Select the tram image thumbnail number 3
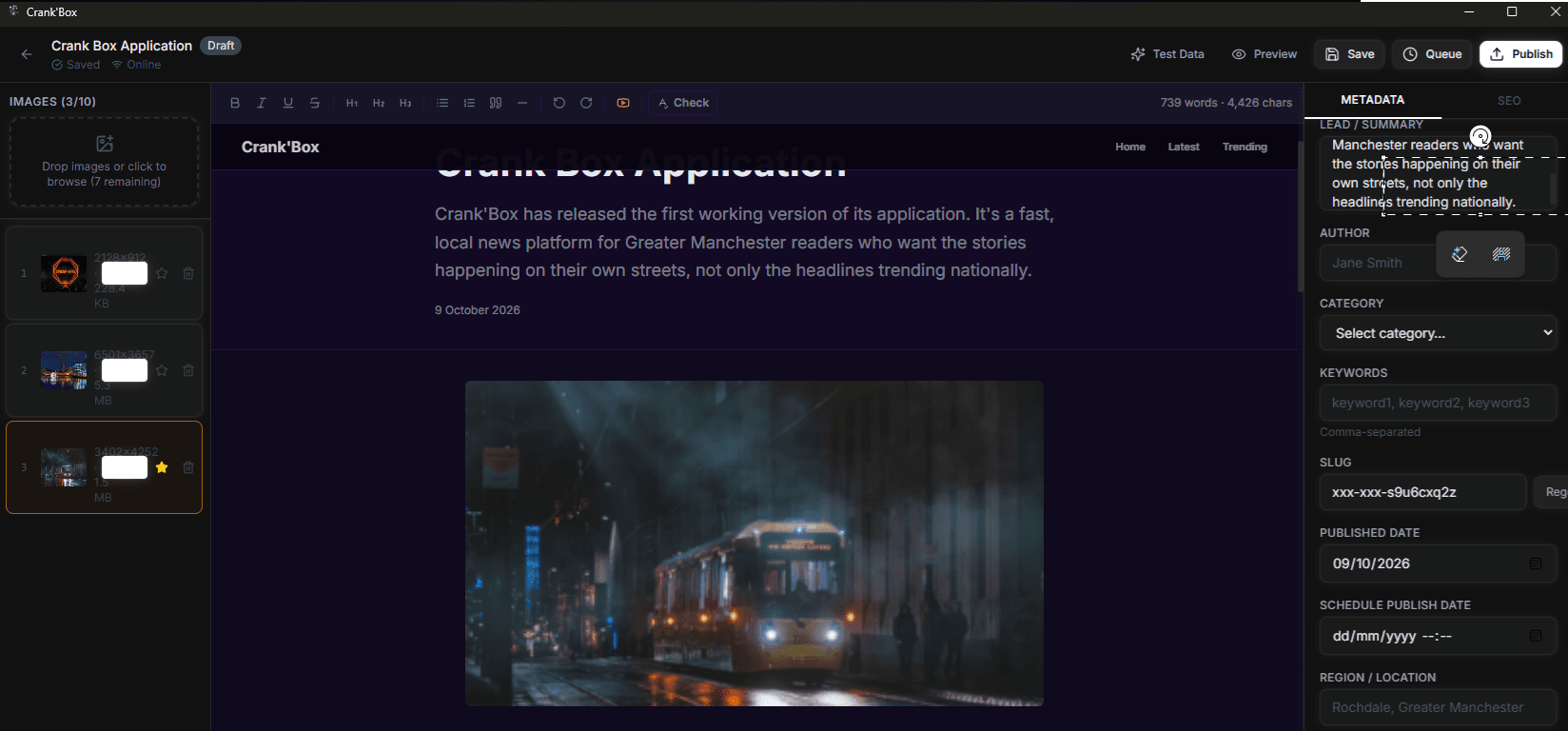 [x=64, y=467]
